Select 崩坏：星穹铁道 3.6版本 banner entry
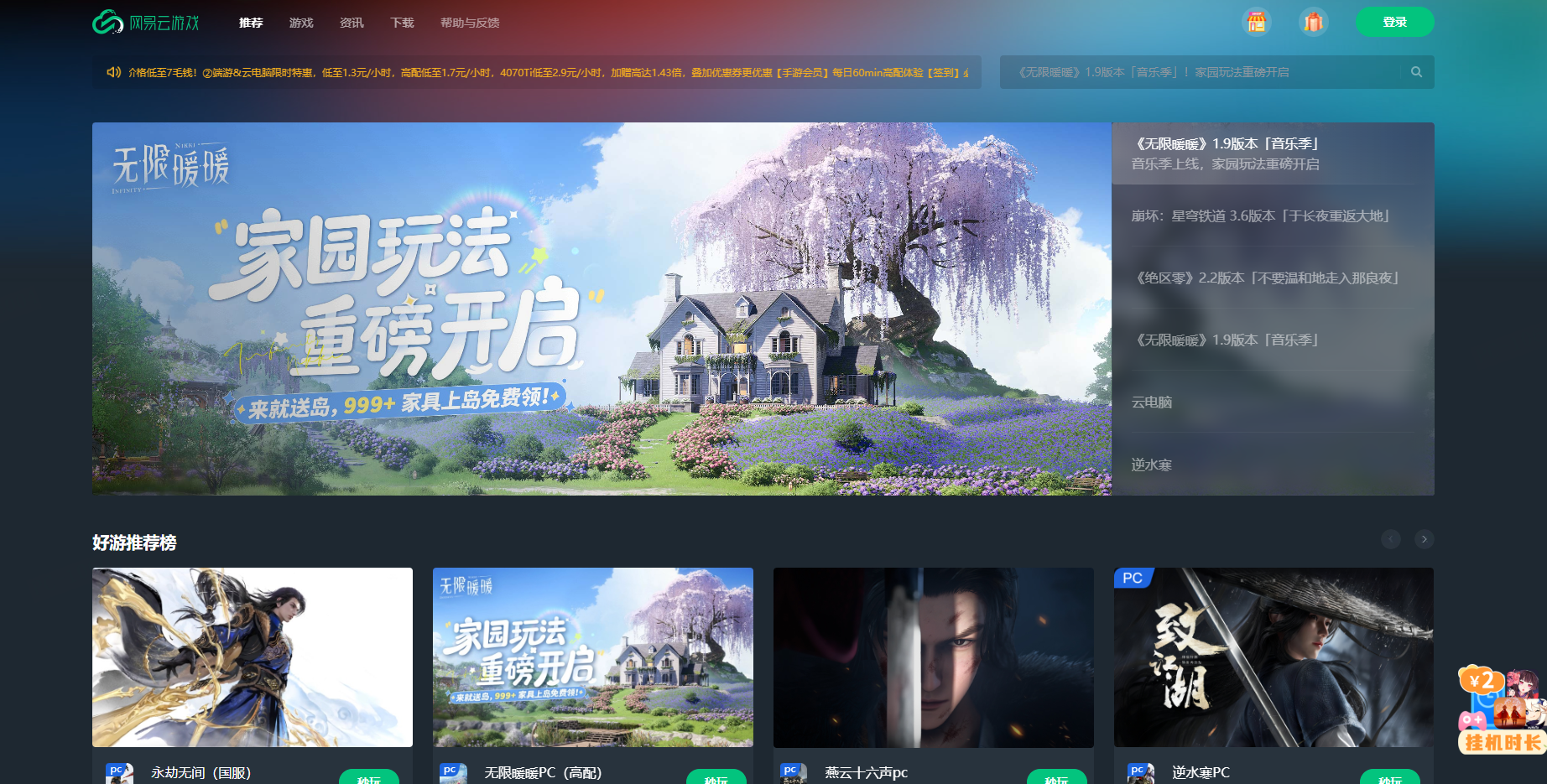 click(1260, 216)
